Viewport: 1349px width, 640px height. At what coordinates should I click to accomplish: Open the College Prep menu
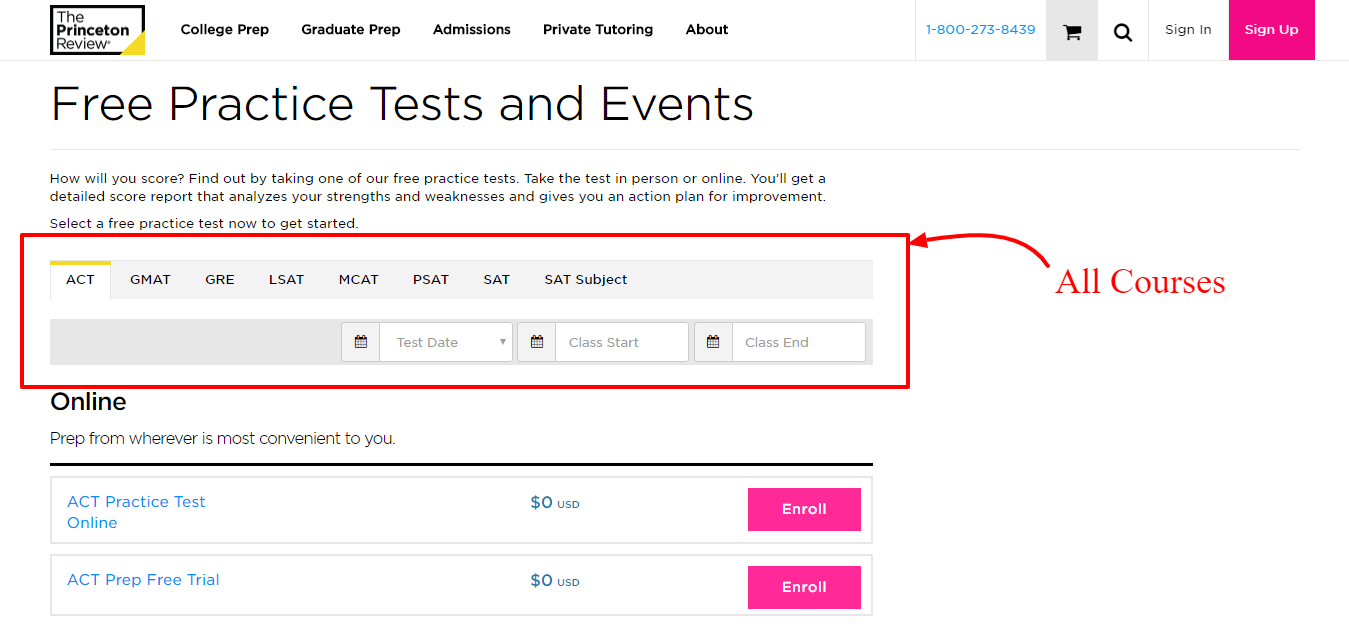coord(224,30)
